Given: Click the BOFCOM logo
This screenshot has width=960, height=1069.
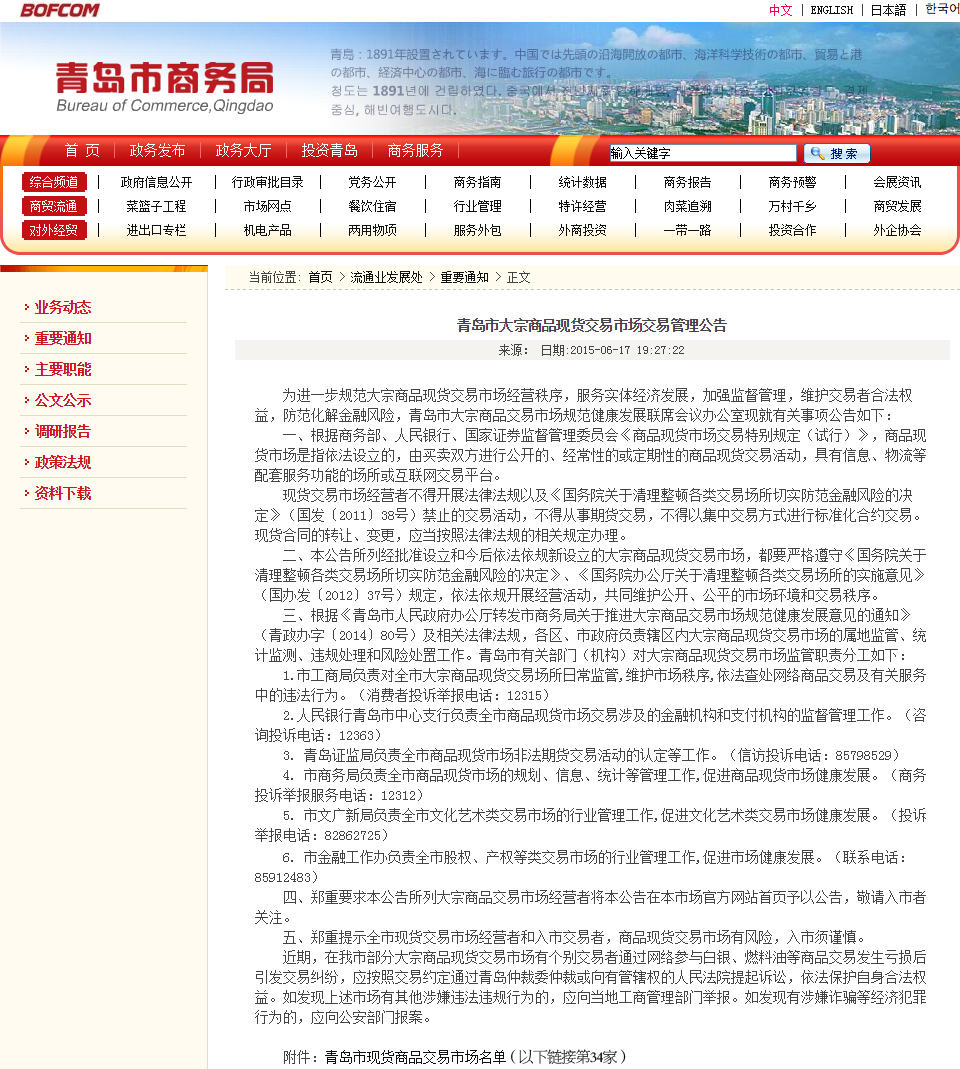Looking at the screenshot, I should (59, 10).
